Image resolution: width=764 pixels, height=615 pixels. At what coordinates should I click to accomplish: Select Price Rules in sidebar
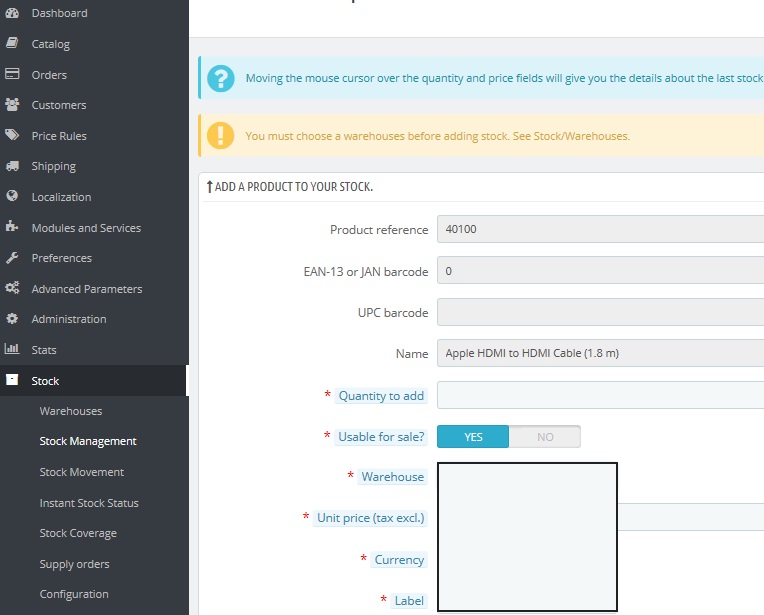pos(59,136)
